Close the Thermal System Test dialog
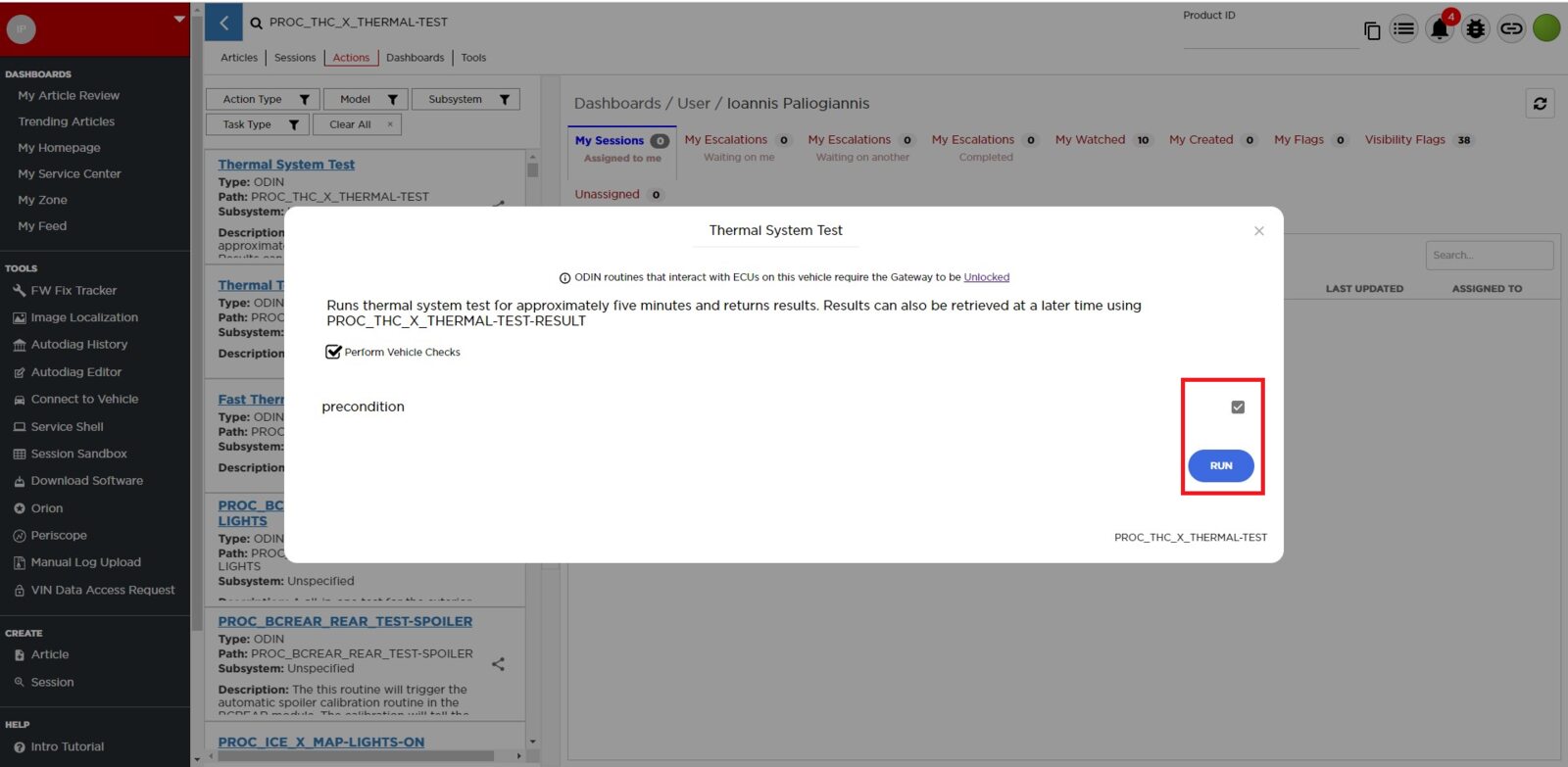 coord(1259,231)
